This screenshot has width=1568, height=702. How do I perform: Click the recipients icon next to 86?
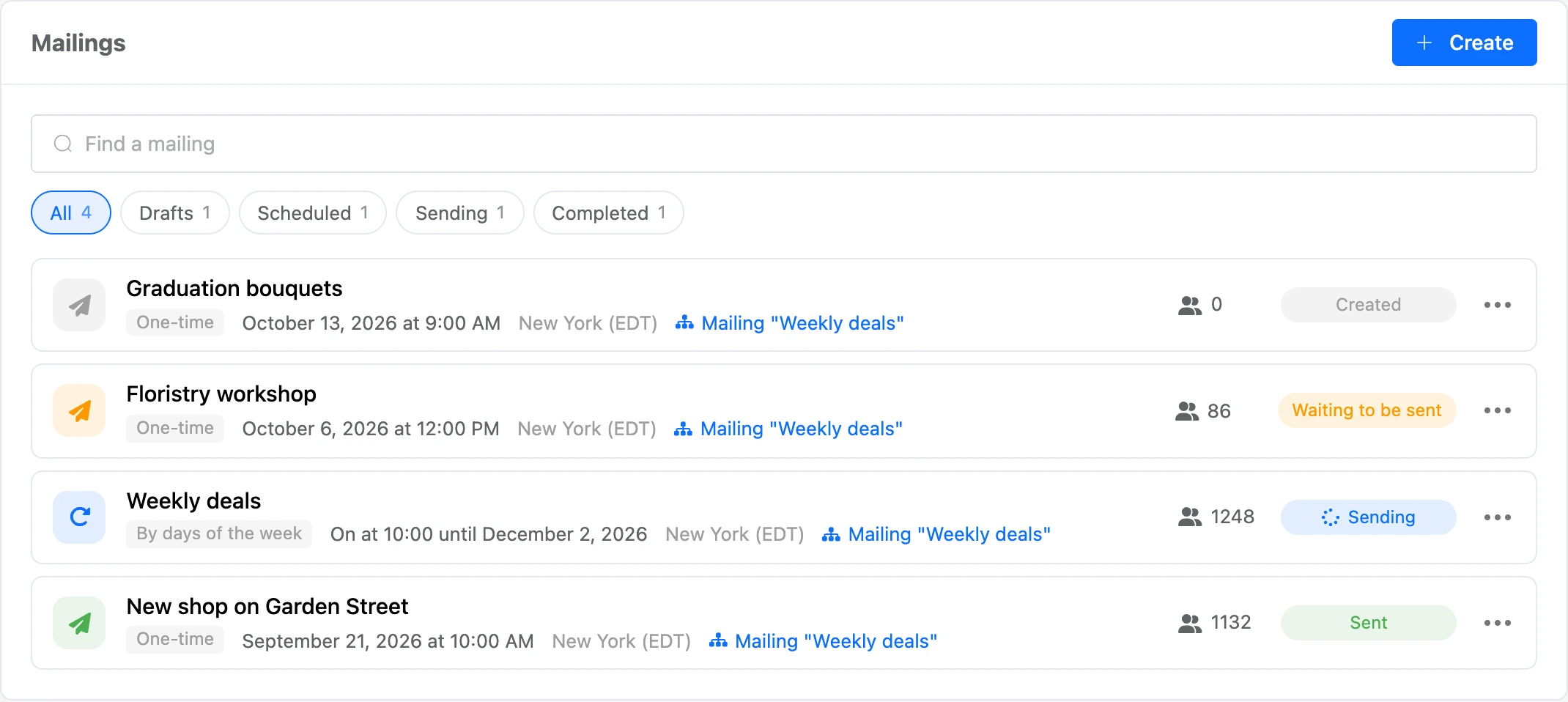[1187, 411]
